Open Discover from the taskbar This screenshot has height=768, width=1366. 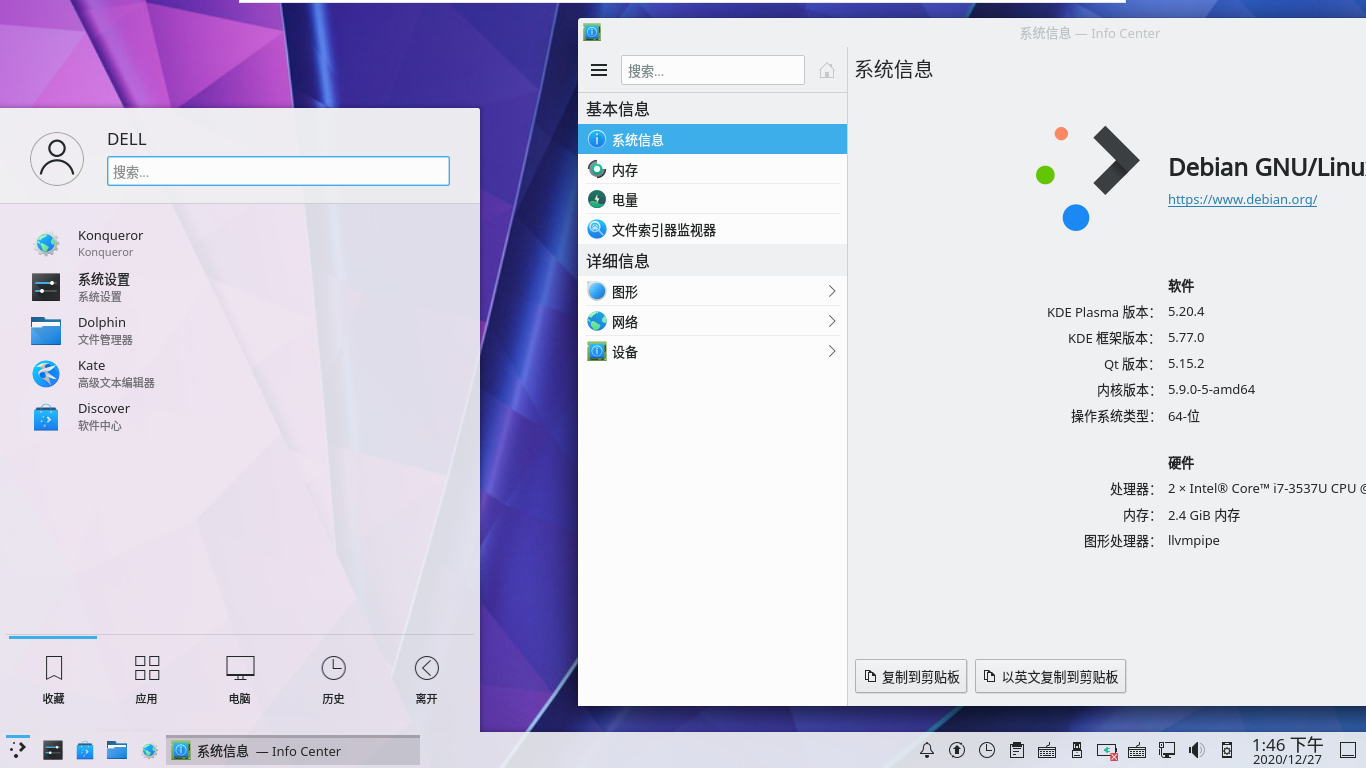(85, 750)
